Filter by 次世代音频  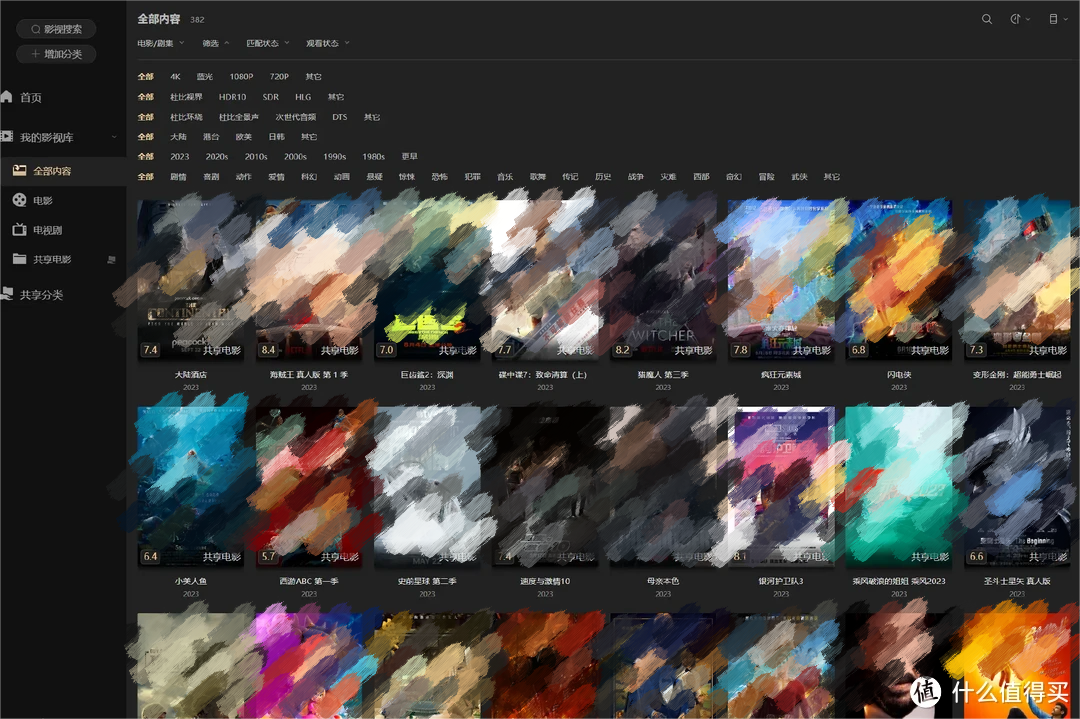pyautogui.click(x=295, y=117)
